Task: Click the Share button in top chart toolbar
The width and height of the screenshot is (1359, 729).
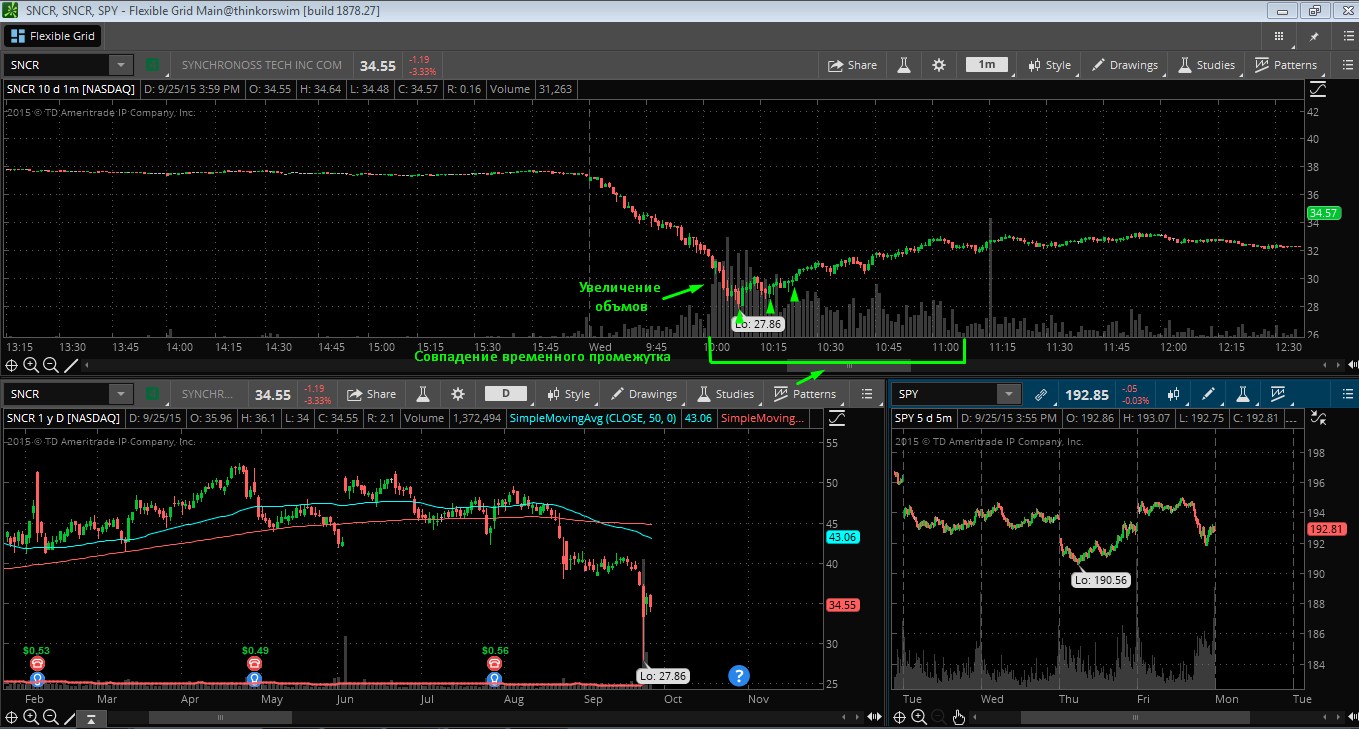Action: click(x=852, y=65)
